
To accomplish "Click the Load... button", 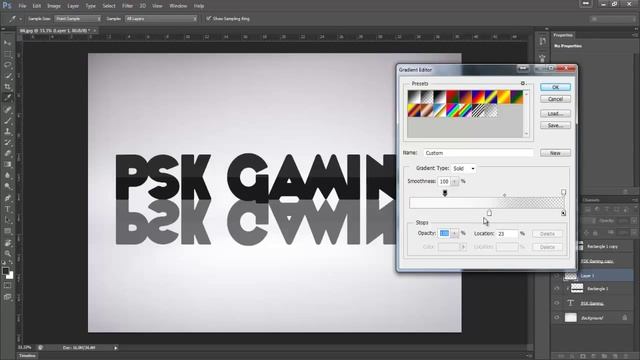I will (x=555, y=113).
